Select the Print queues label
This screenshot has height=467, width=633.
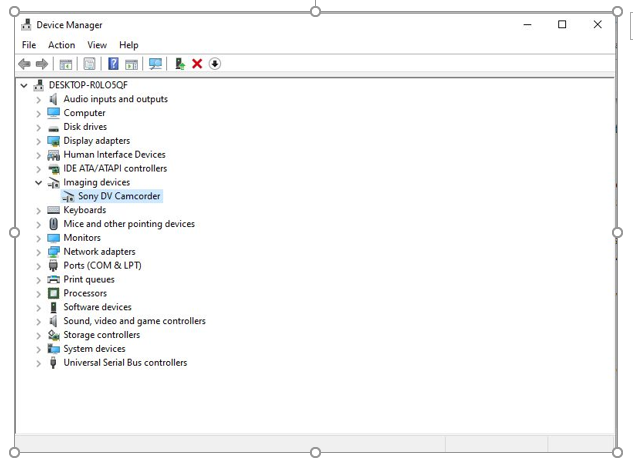click(x=89, y=279)
